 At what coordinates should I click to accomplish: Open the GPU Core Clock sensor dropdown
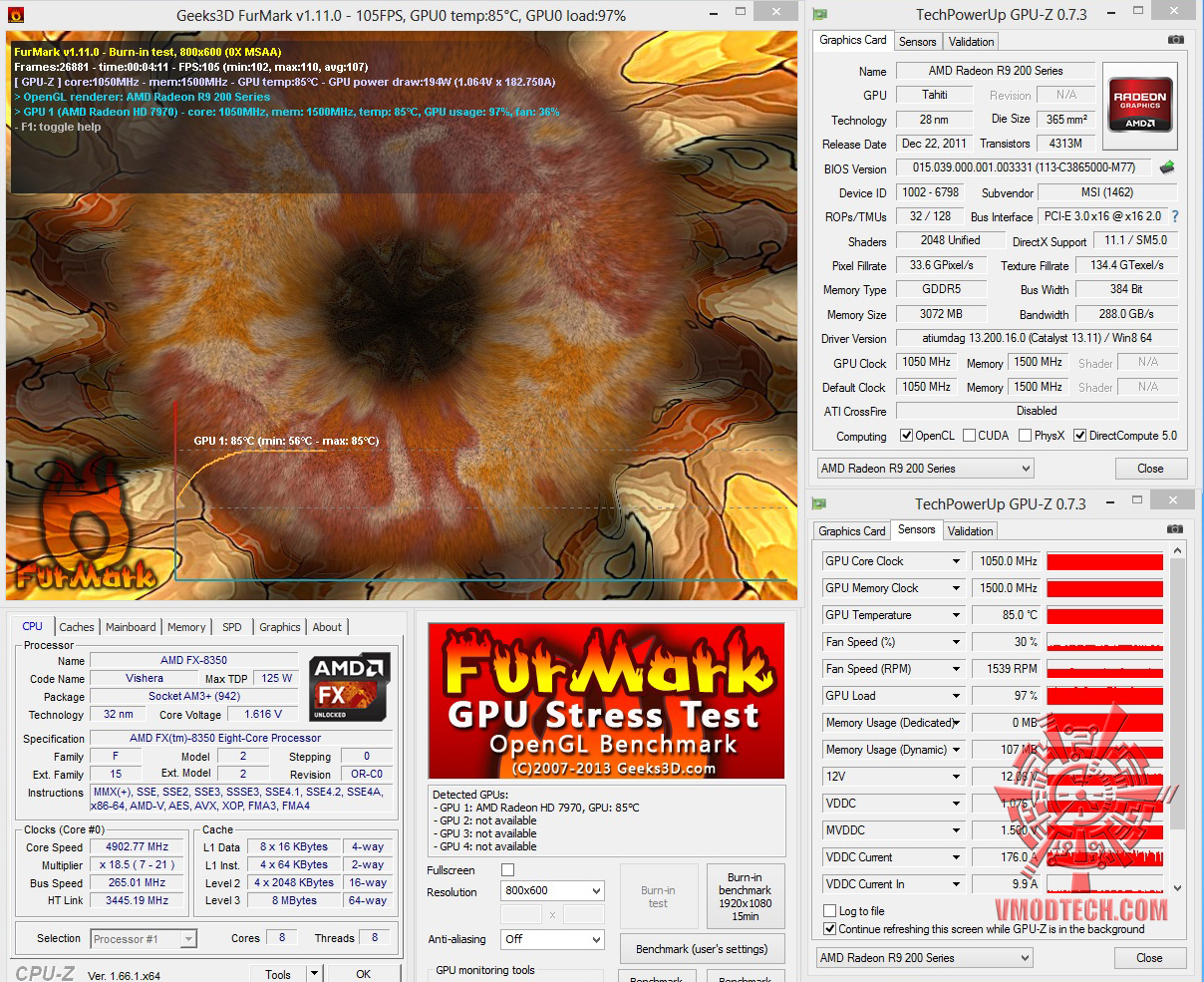(x=956, y=561)
